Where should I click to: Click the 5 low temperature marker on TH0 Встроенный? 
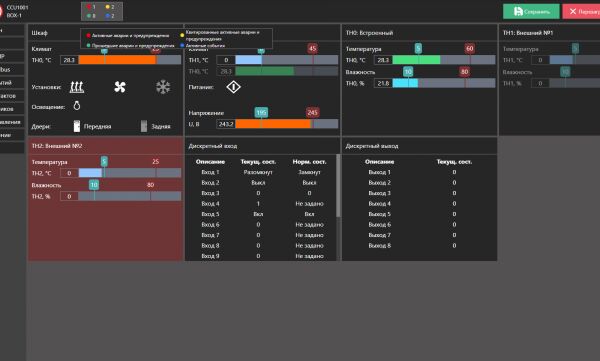point(418,49)
